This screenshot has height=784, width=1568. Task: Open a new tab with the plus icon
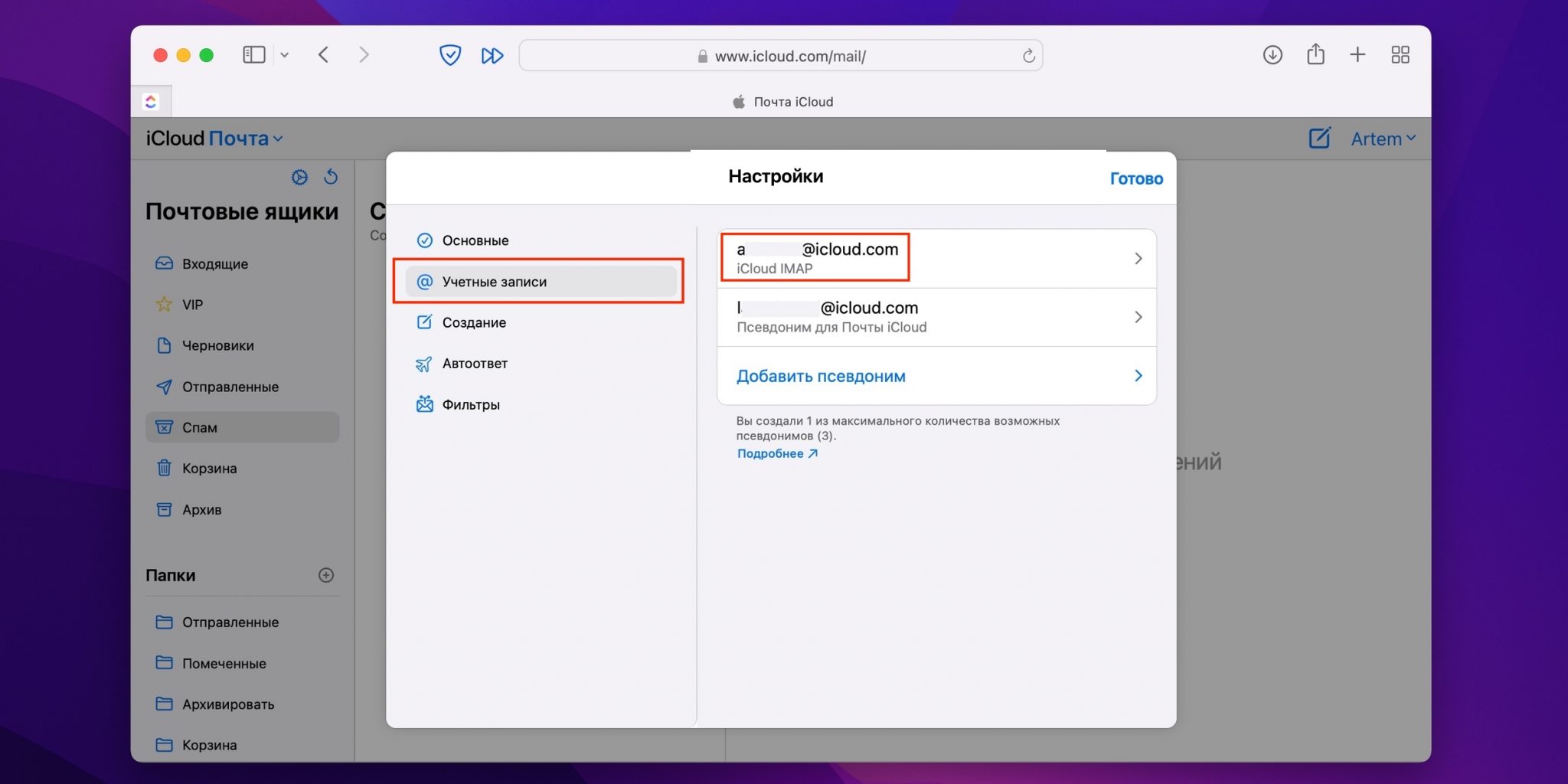[x=1357, y=55]
